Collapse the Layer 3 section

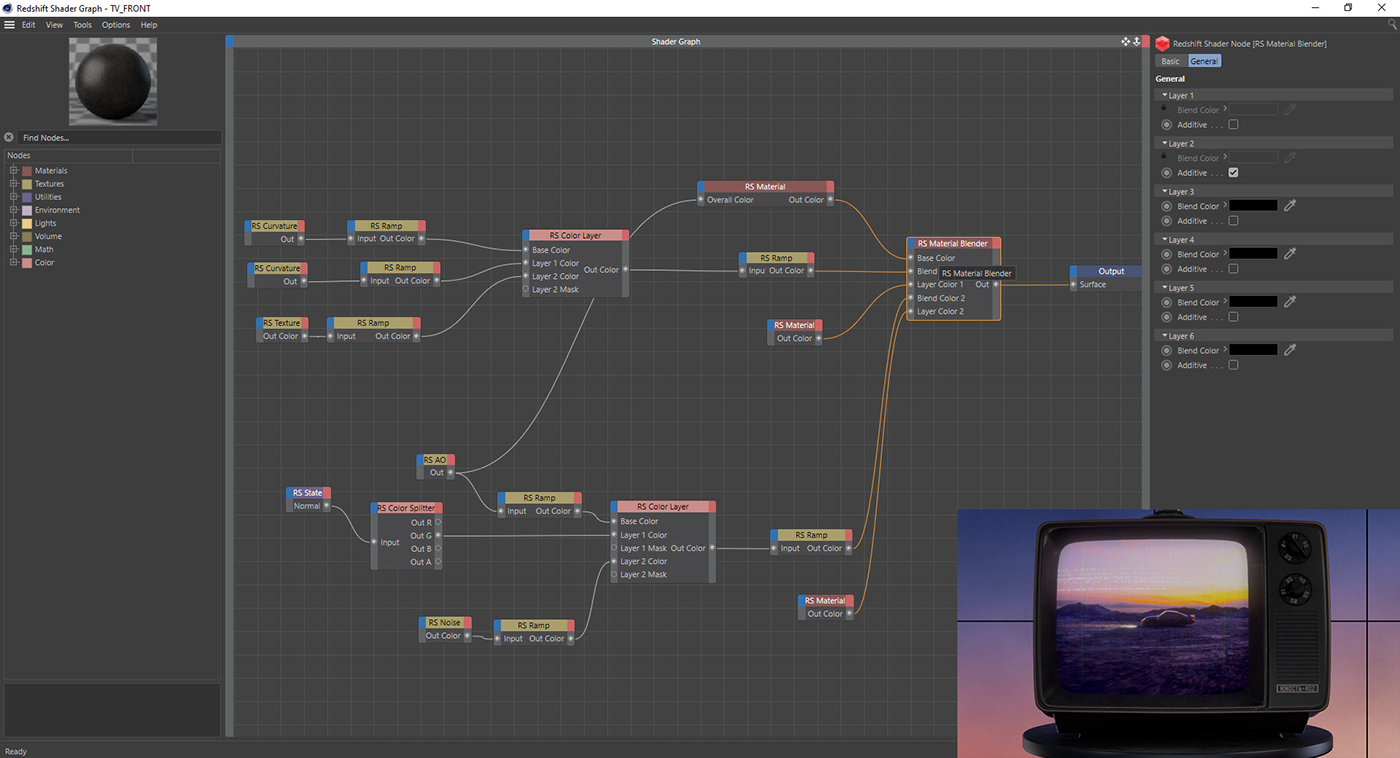pyautogui.click(x=1164, y=192)
